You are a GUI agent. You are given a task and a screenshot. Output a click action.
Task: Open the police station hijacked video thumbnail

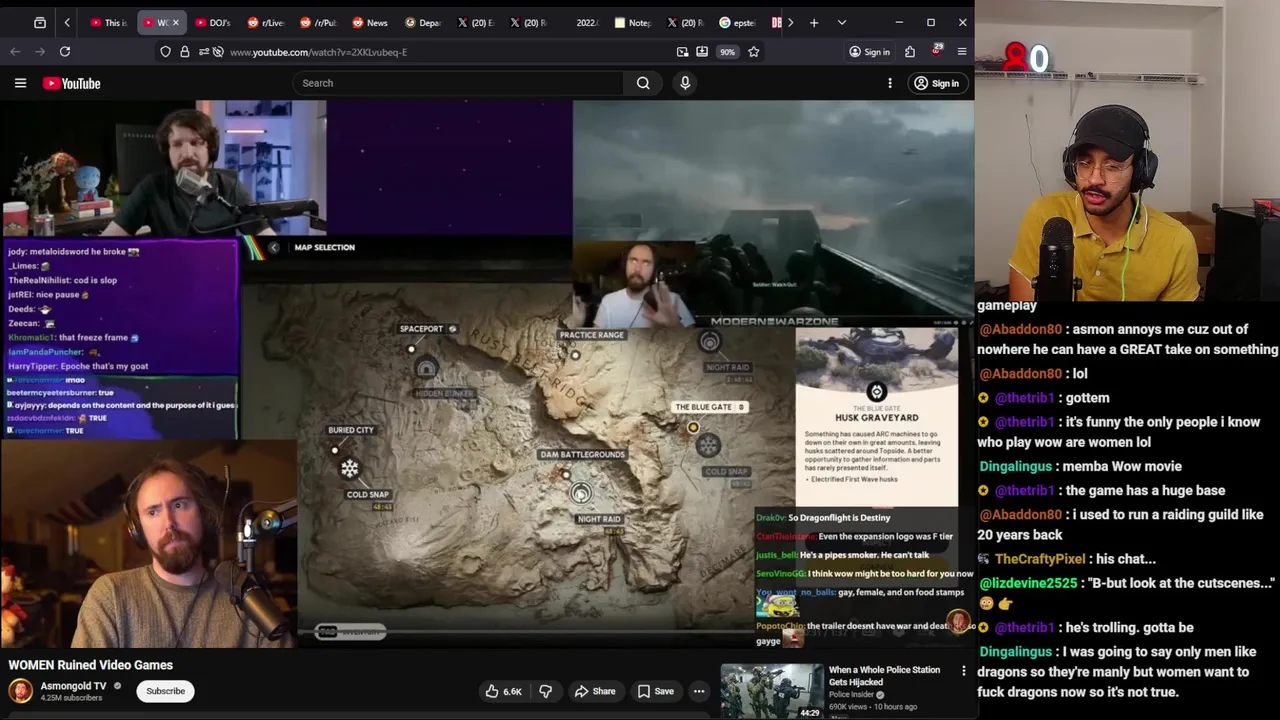coord(772,691)
